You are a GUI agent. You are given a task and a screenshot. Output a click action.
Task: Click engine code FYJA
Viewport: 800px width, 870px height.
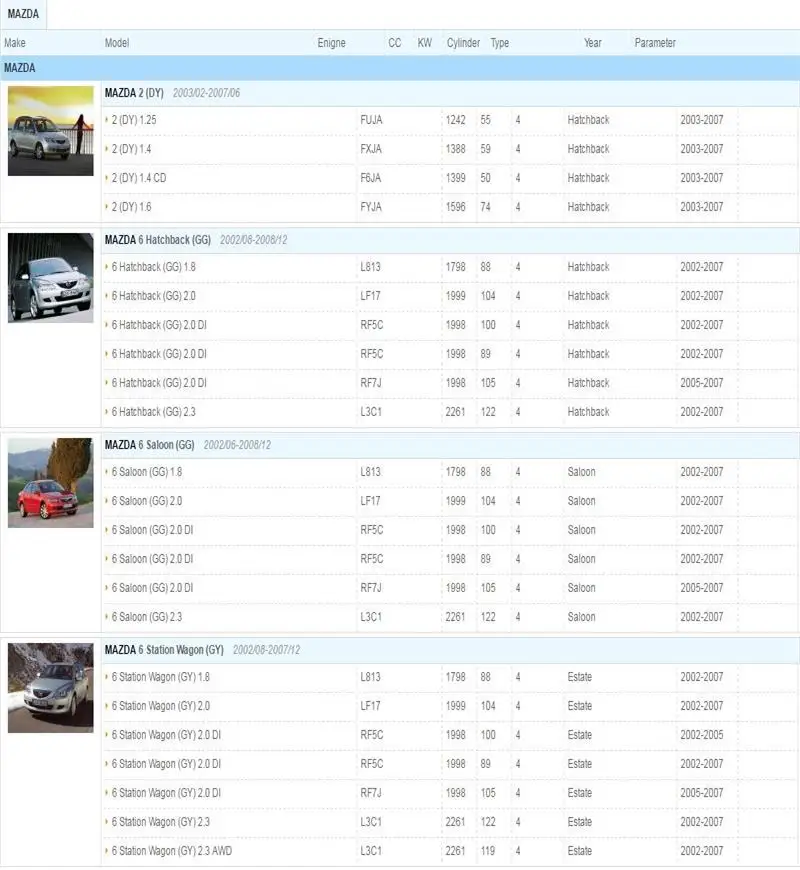pyautogui.click(x=371, y=206)
